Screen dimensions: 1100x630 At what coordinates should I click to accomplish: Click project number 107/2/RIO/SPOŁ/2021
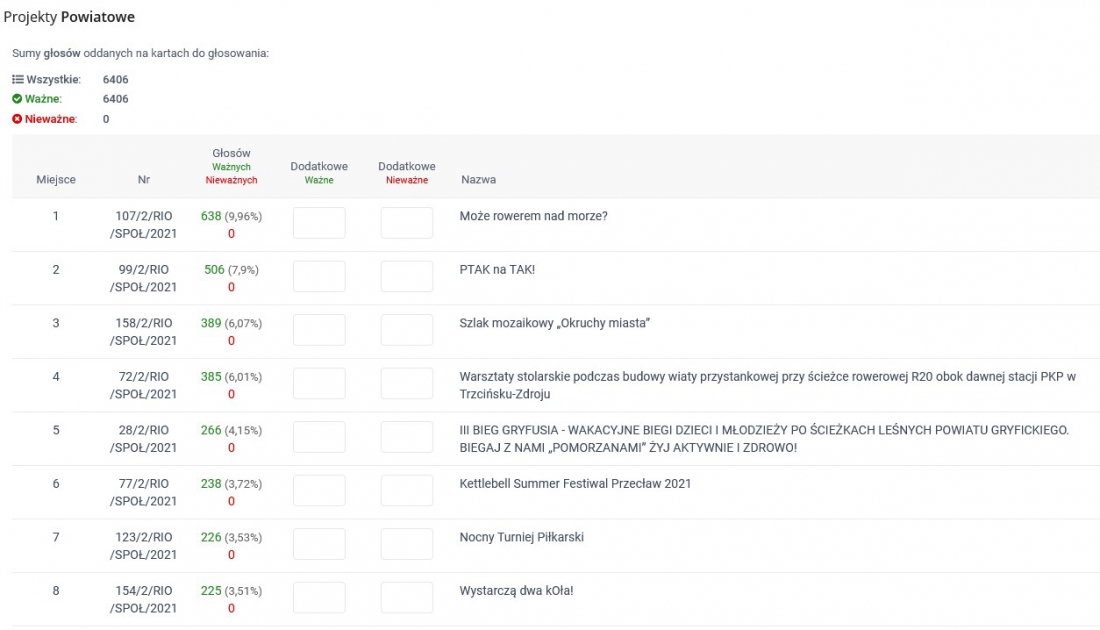pyautogui.click(x=144, y=224)
